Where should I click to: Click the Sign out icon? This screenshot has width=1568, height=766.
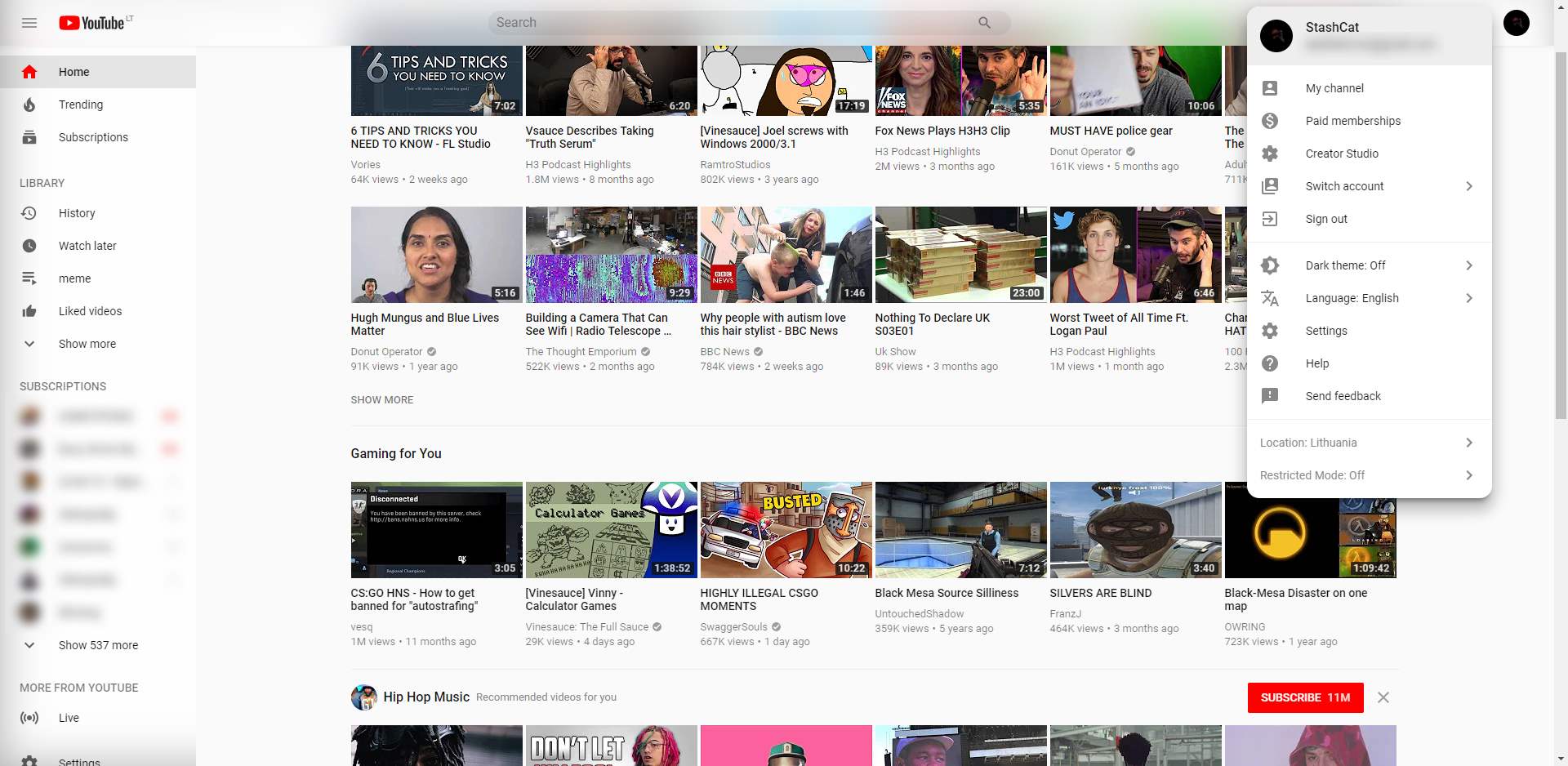(x=1270, y=219)
